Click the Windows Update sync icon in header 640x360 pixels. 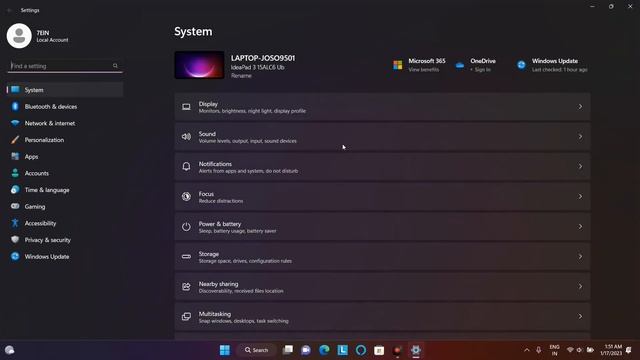click(521, 65)
